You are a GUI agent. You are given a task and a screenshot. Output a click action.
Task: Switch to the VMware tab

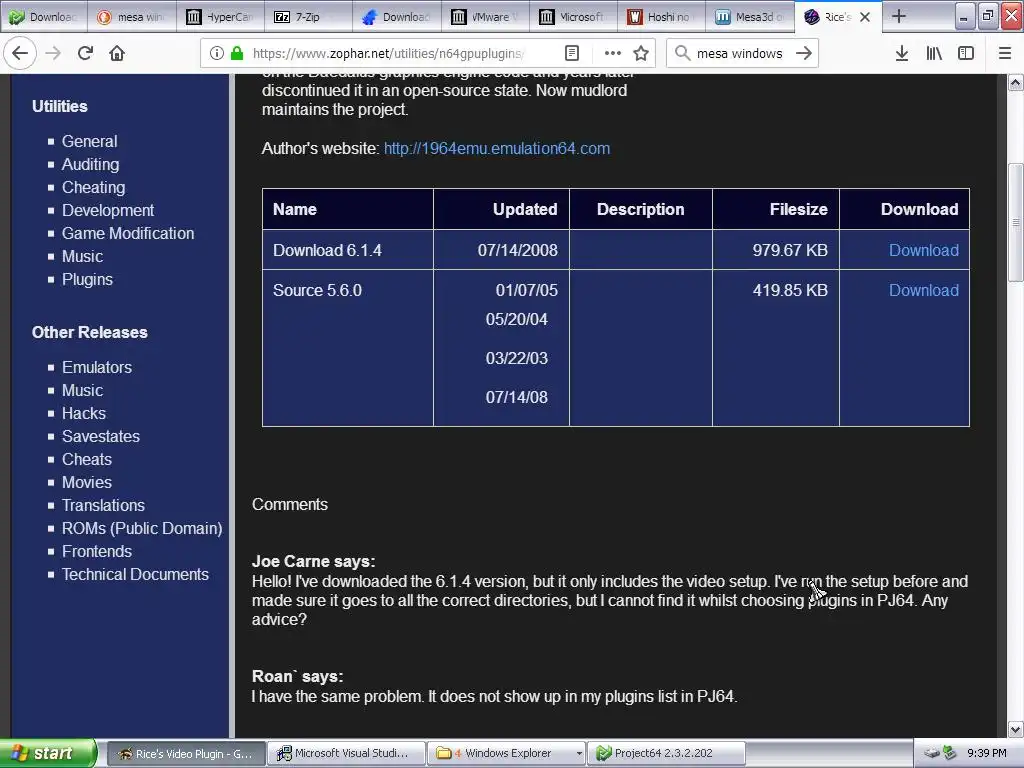click(485, 17)
